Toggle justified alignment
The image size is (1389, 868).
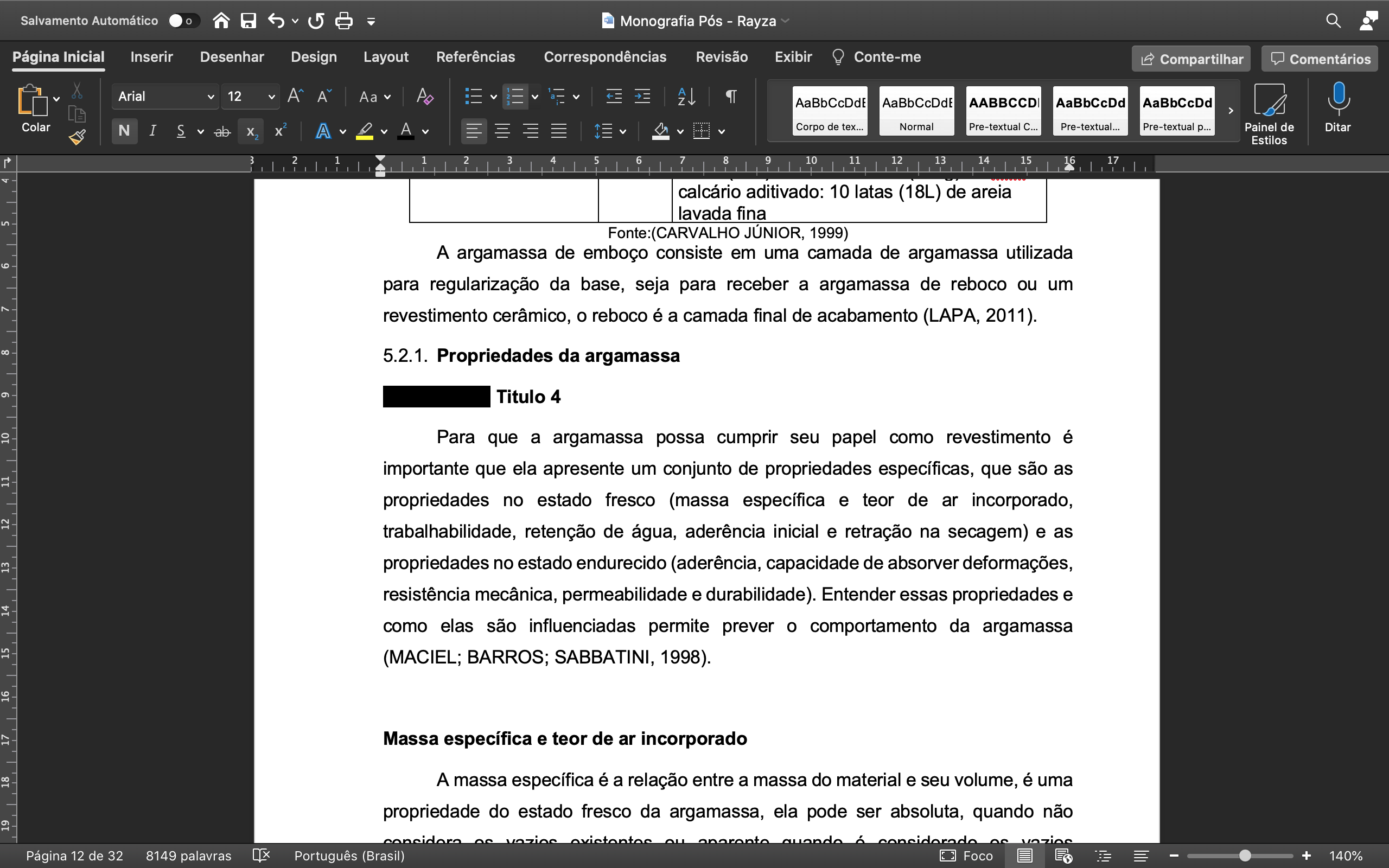coord(558,131)
